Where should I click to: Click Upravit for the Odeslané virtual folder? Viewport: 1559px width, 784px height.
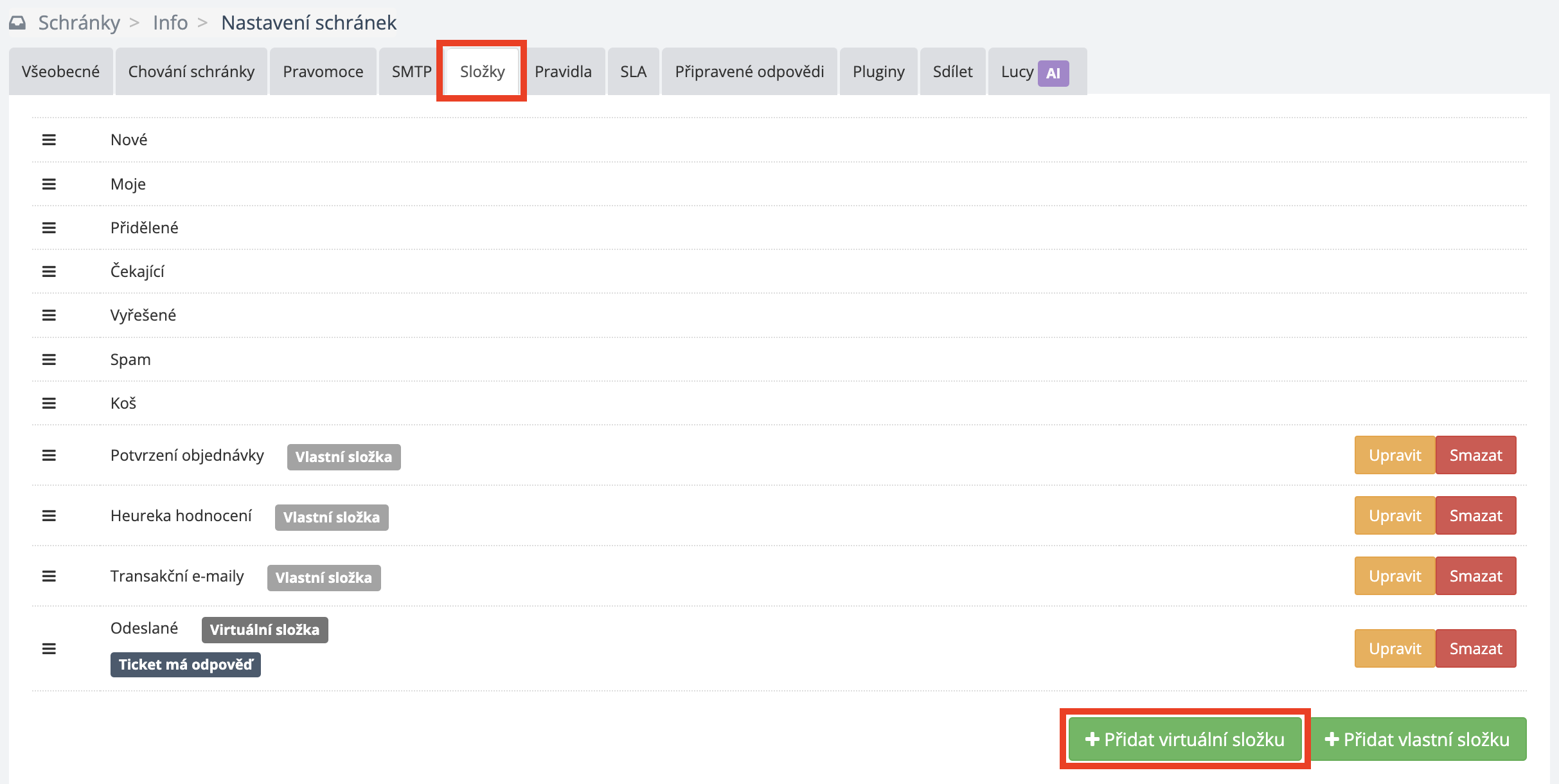1394,648
